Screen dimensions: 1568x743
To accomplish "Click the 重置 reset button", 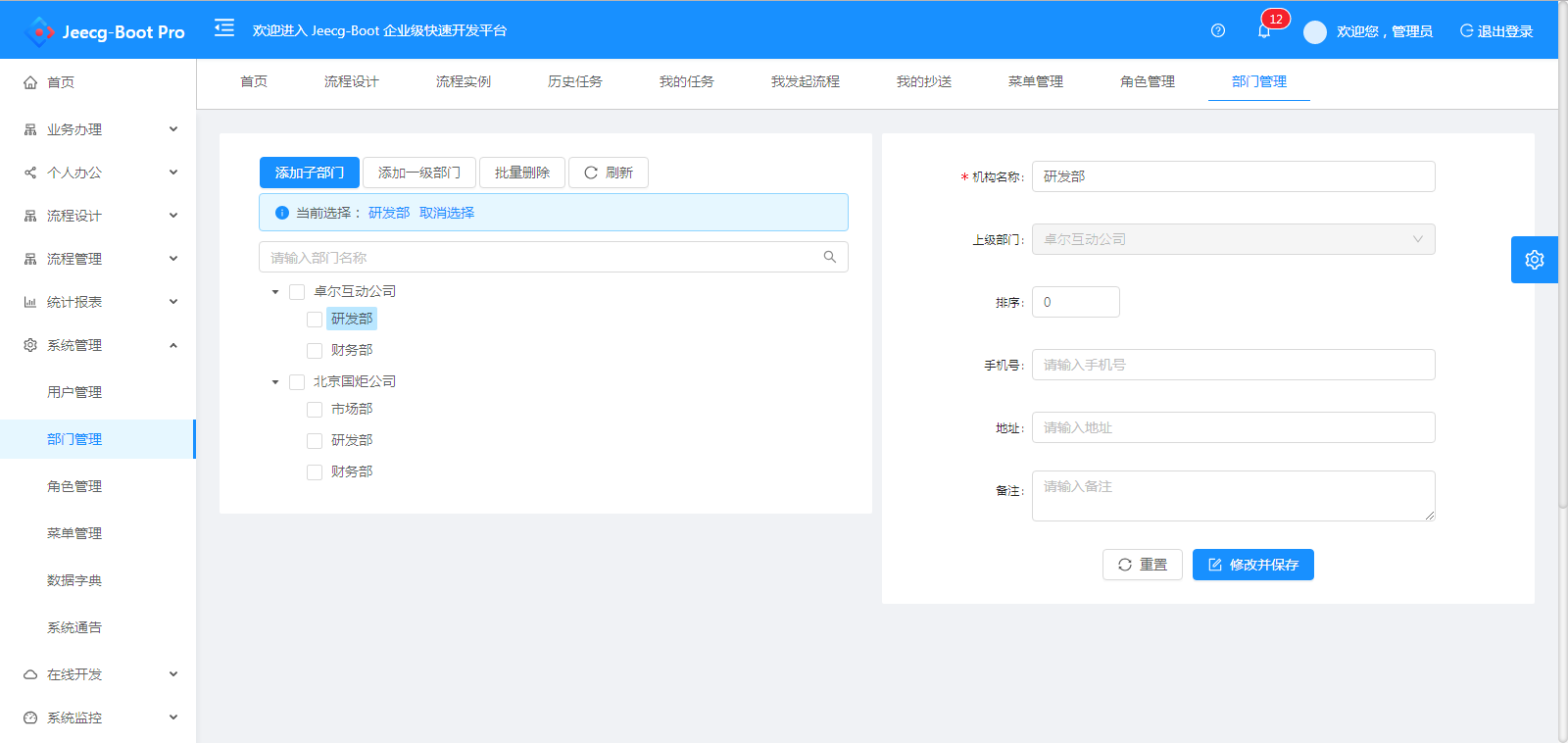I will [x=1143, y=565].
